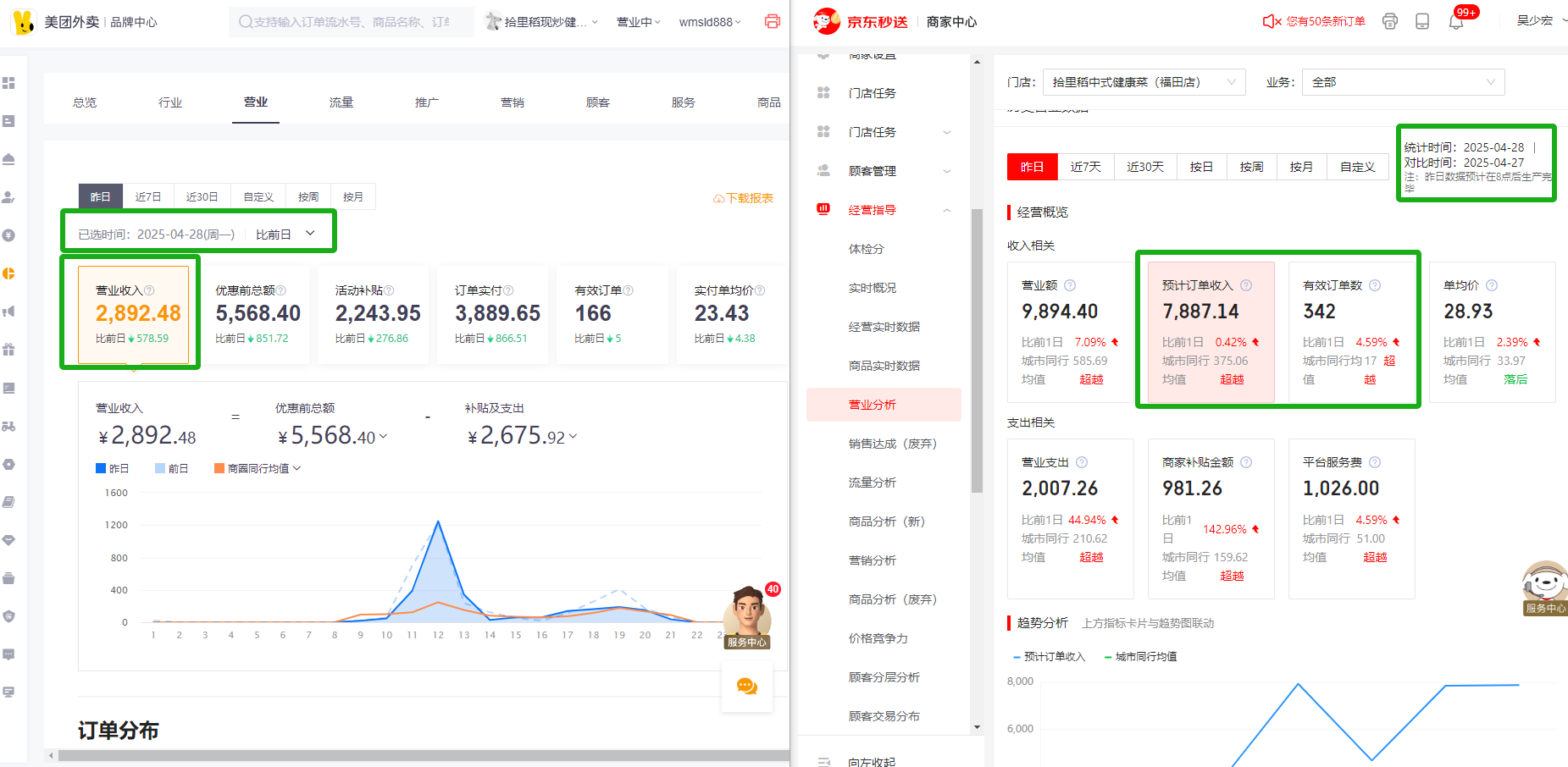This screenshot has width=1568, height=767.
Task: Click the help icon beside 订单实付
Action: click(508, 290)
